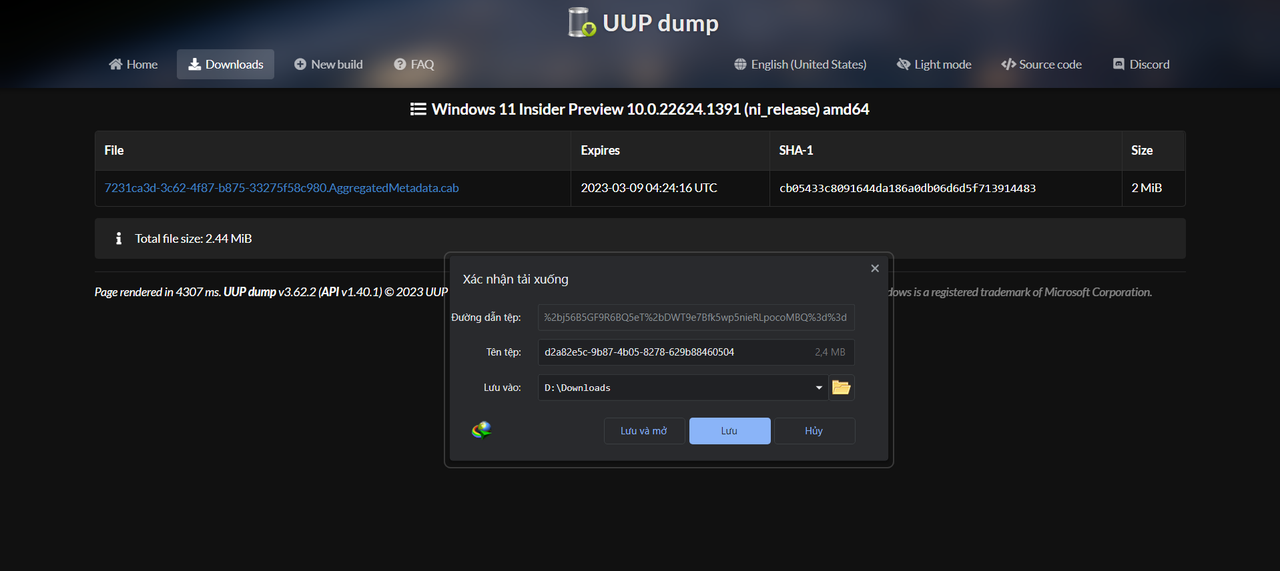Open the Discord link

[1141, 64]
